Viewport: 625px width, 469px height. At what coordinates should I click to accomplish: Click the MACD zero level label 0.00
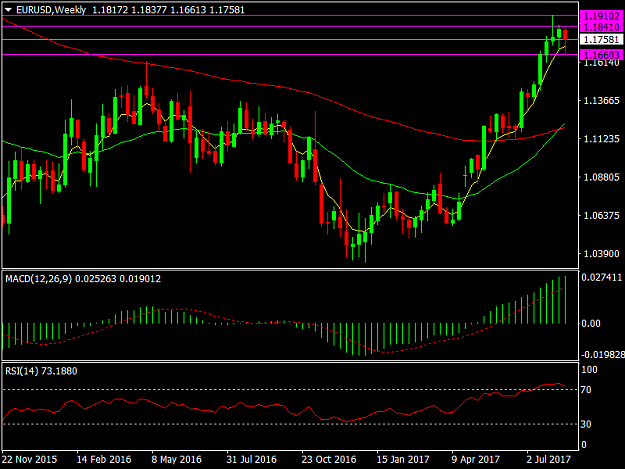pyautogui.click(x=591, y=324)
